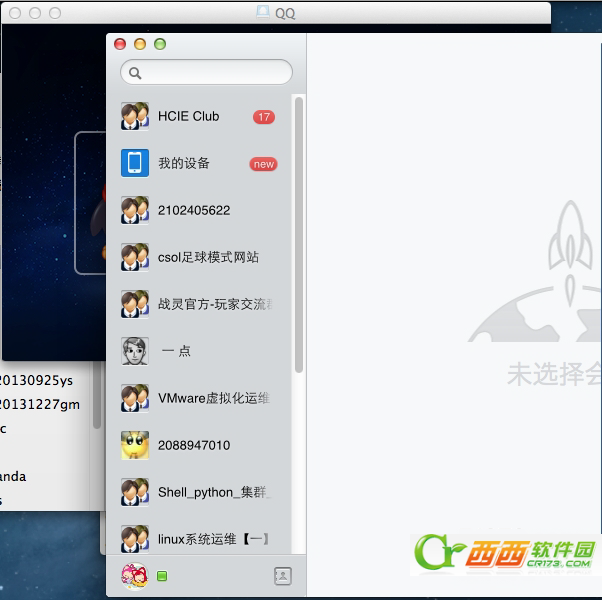Viewport: 602px width, 600px height.
Task: Minimize the chat window with the yellow button
Action: point(140,44)
